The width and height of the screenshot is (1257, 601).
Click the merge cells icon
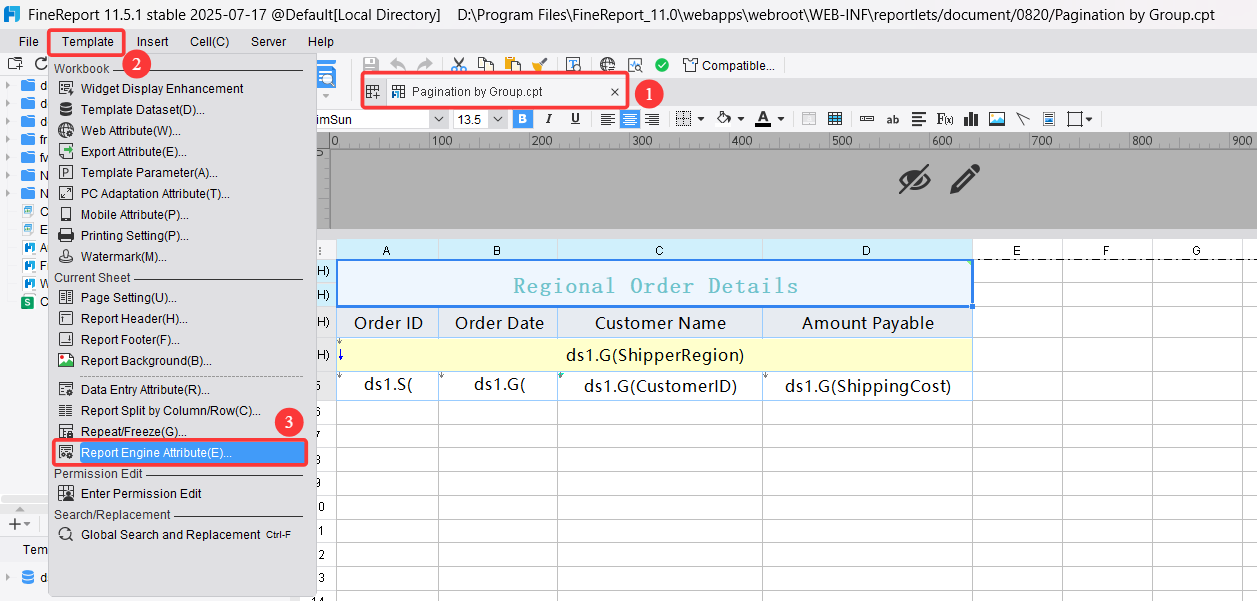click(x=809, y=119)
